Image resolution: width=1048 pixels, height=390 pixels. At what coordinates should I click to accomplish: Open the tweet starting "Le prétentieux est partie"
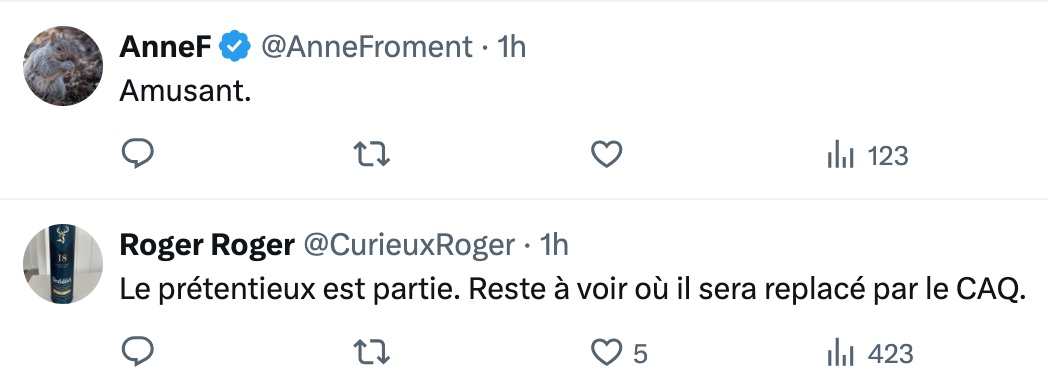click(572, 289)
